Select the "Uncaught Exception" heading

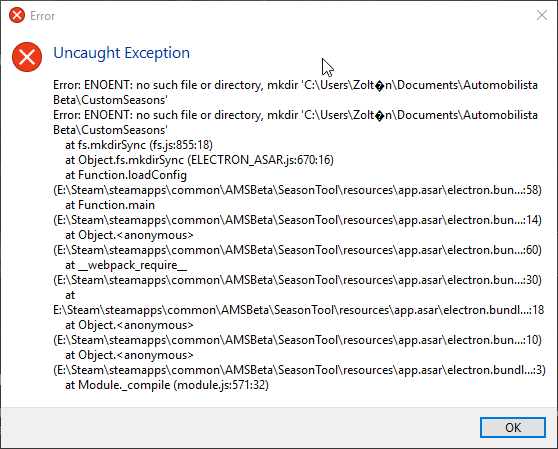[122, 53]
